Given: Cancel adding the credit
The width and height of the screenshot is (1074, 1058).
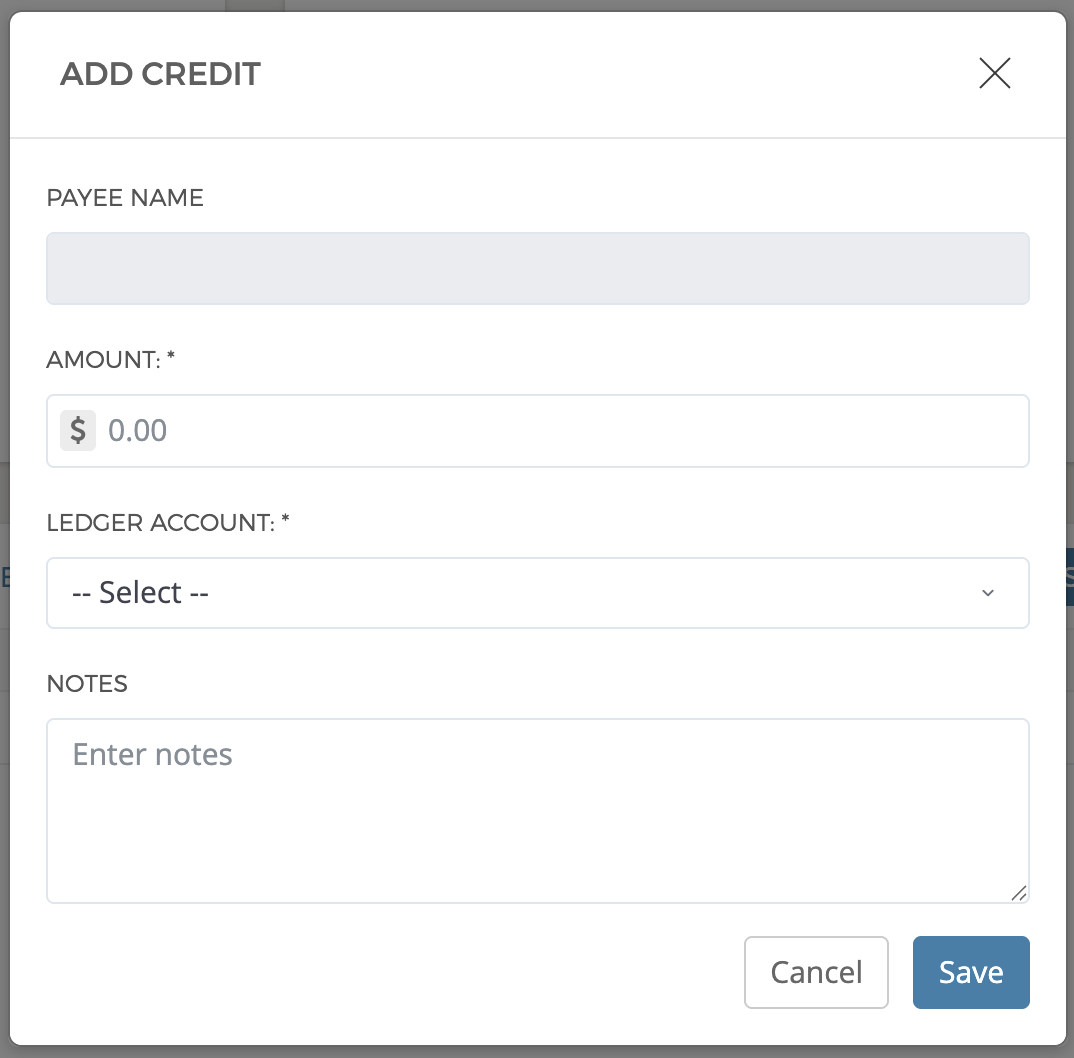Looking at the screenshot, I should (x=816, y=971).
